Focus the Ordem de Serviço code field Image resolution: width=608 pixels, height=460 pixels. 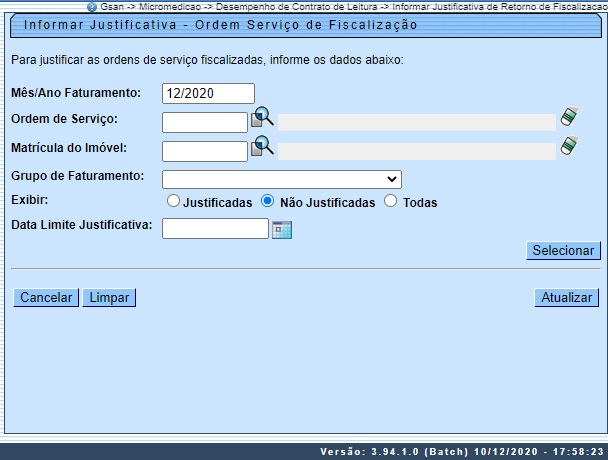[205, 123]
